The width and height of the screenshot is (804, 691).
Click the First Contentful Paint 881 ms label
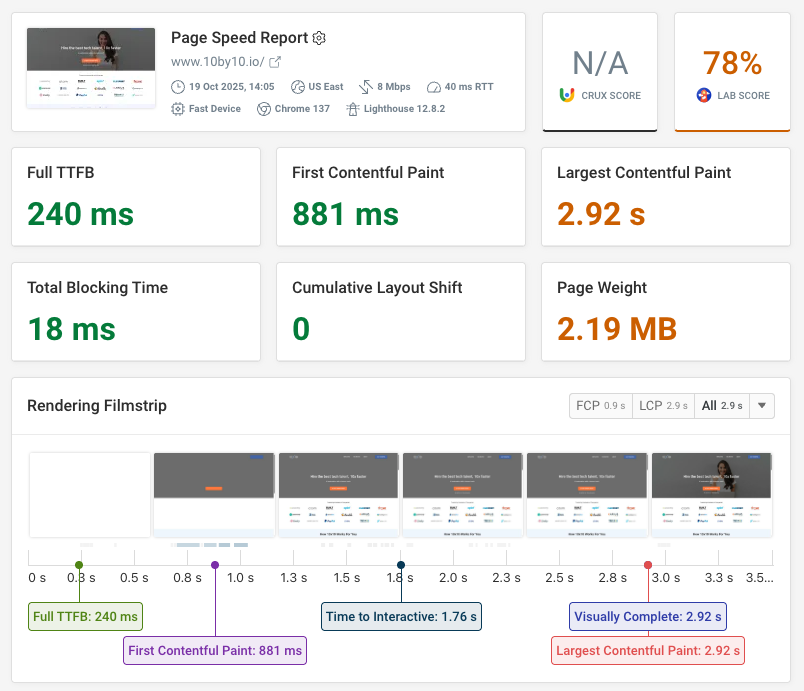coord(215,650)
